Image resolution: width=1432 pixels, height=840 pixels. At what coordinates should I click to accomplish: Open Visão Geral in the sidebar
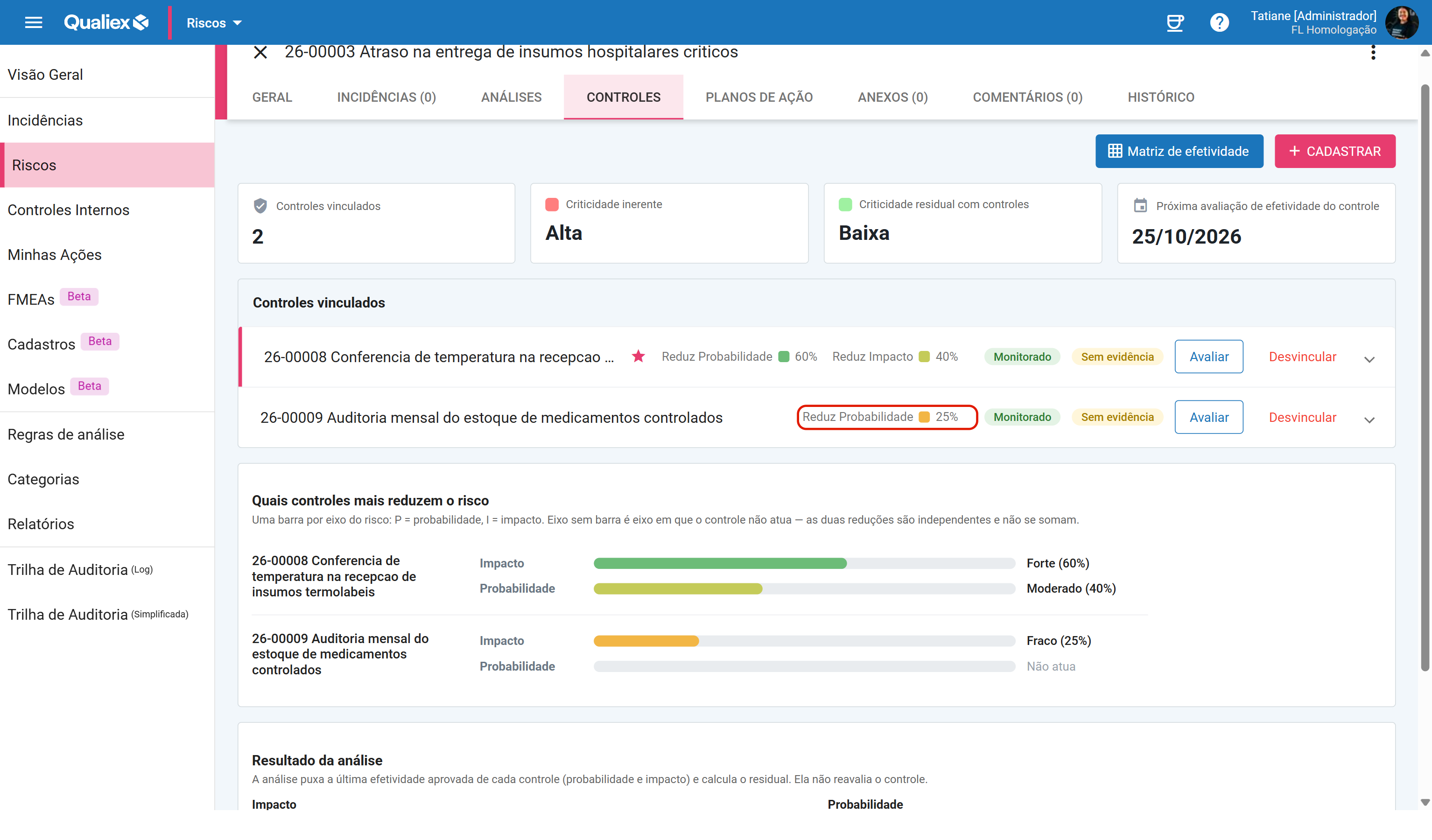click(x=107, y=75)
